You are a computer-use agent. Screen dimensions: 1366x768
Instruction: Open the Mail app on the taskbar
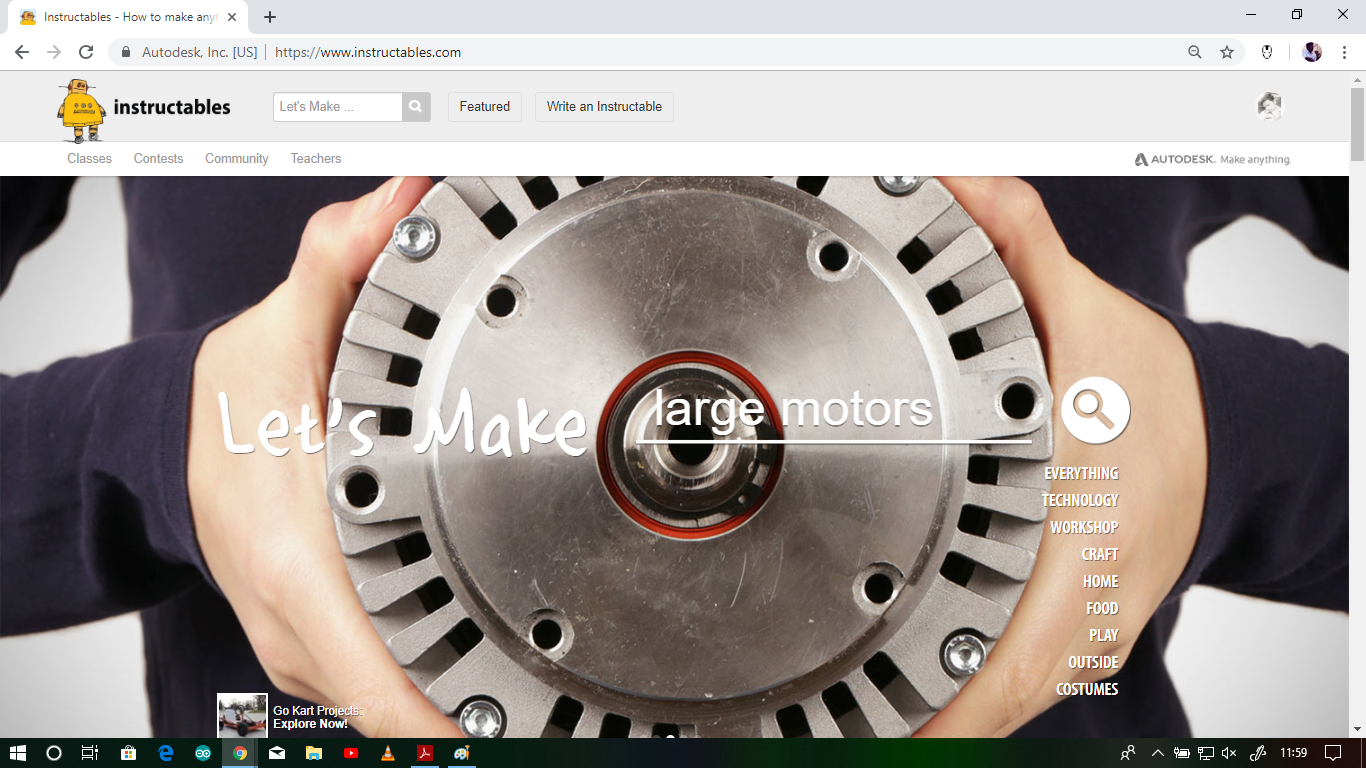(x=277, y=753)
